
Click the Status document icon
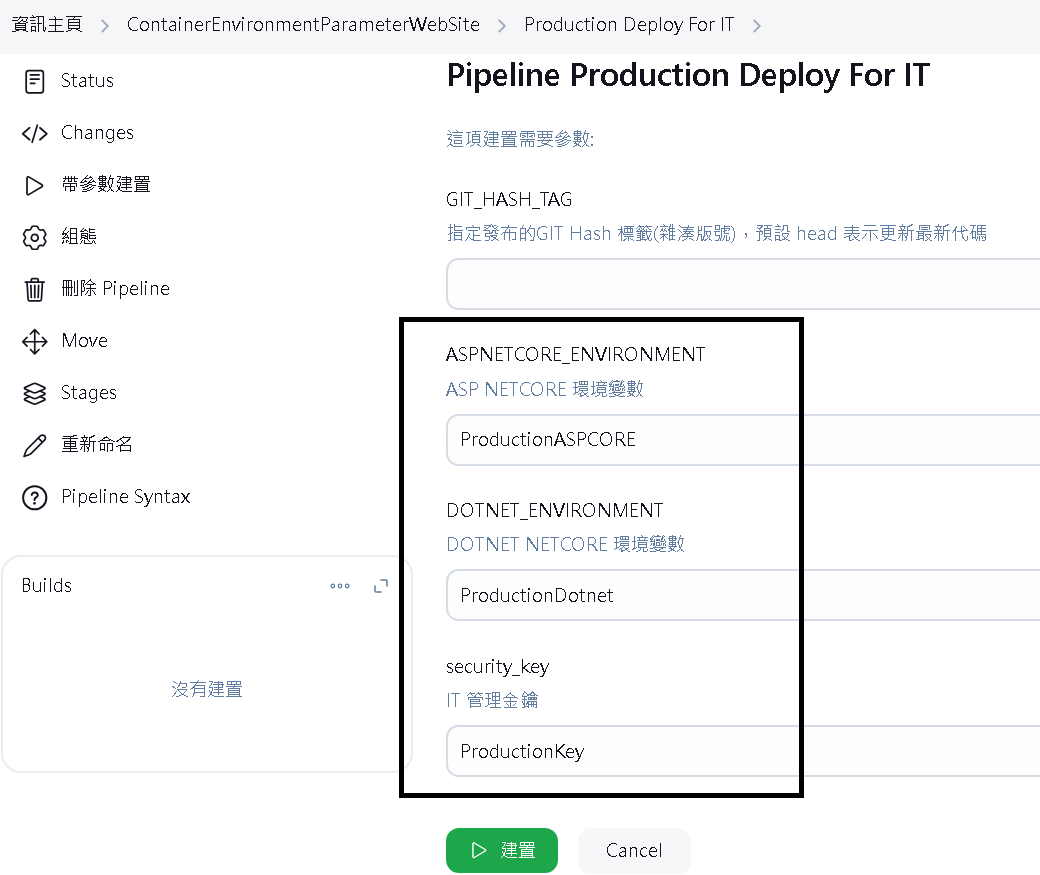[x=34, y=82]
